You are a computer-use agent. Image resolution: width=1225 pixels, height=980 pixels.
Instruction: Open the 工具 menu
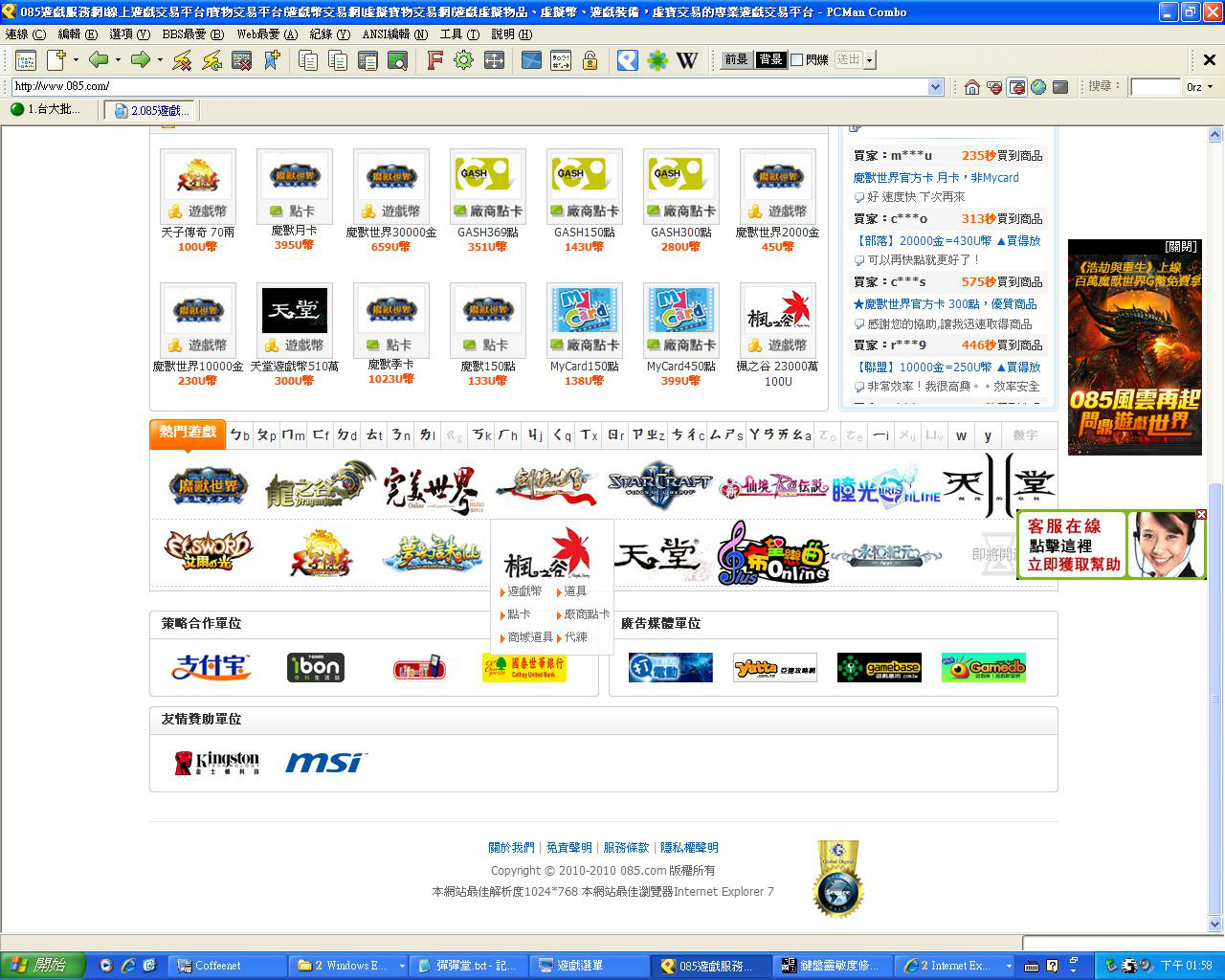(x=459, y=33)
